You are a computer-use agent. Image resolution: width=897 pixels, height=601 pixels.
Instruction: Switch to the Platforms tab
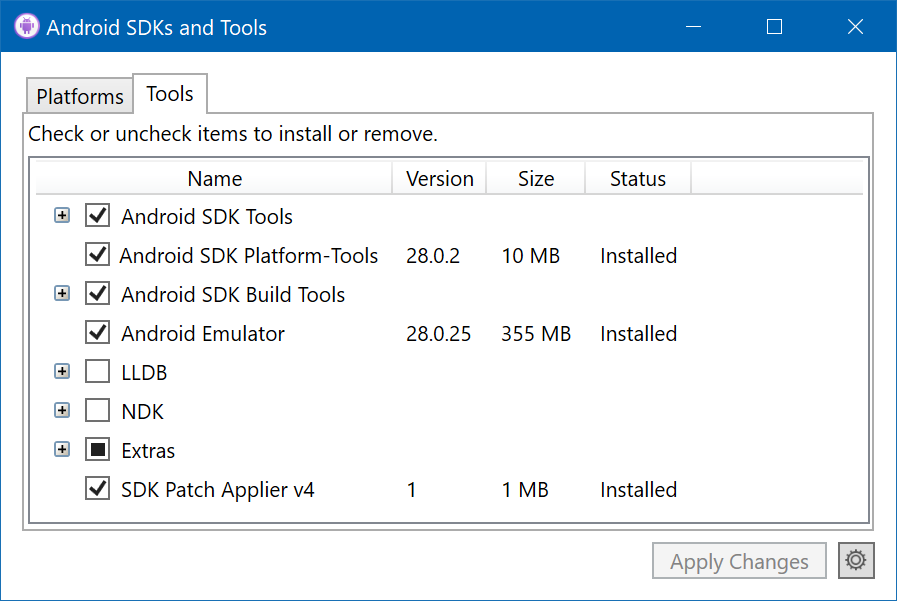[80, 96]
